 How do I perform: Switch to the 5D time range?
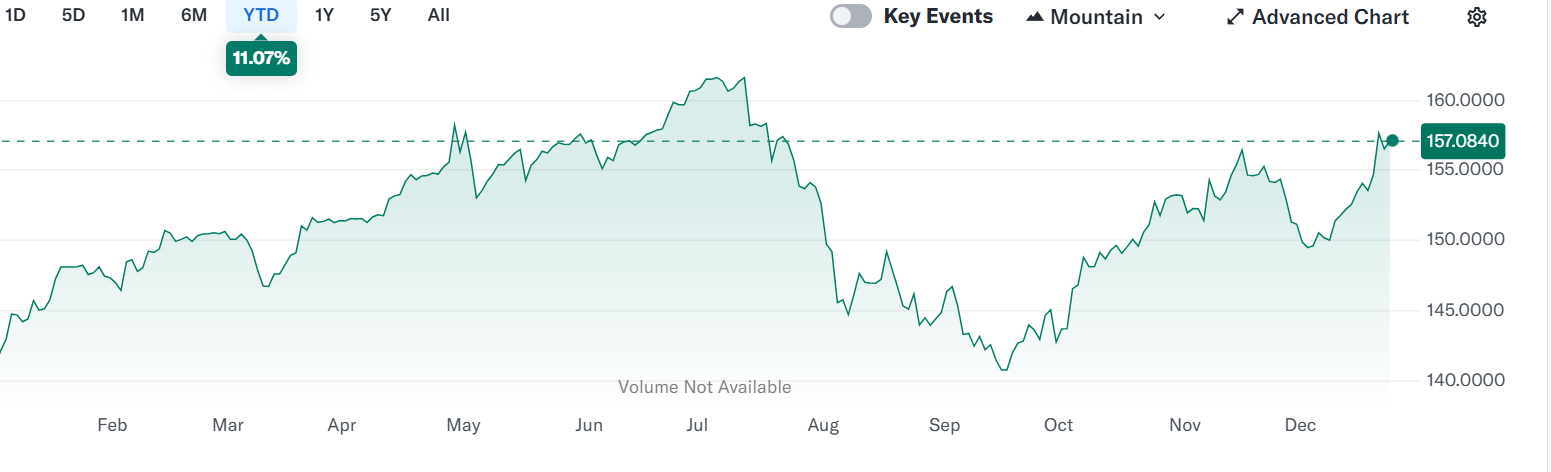pos(73,15)
